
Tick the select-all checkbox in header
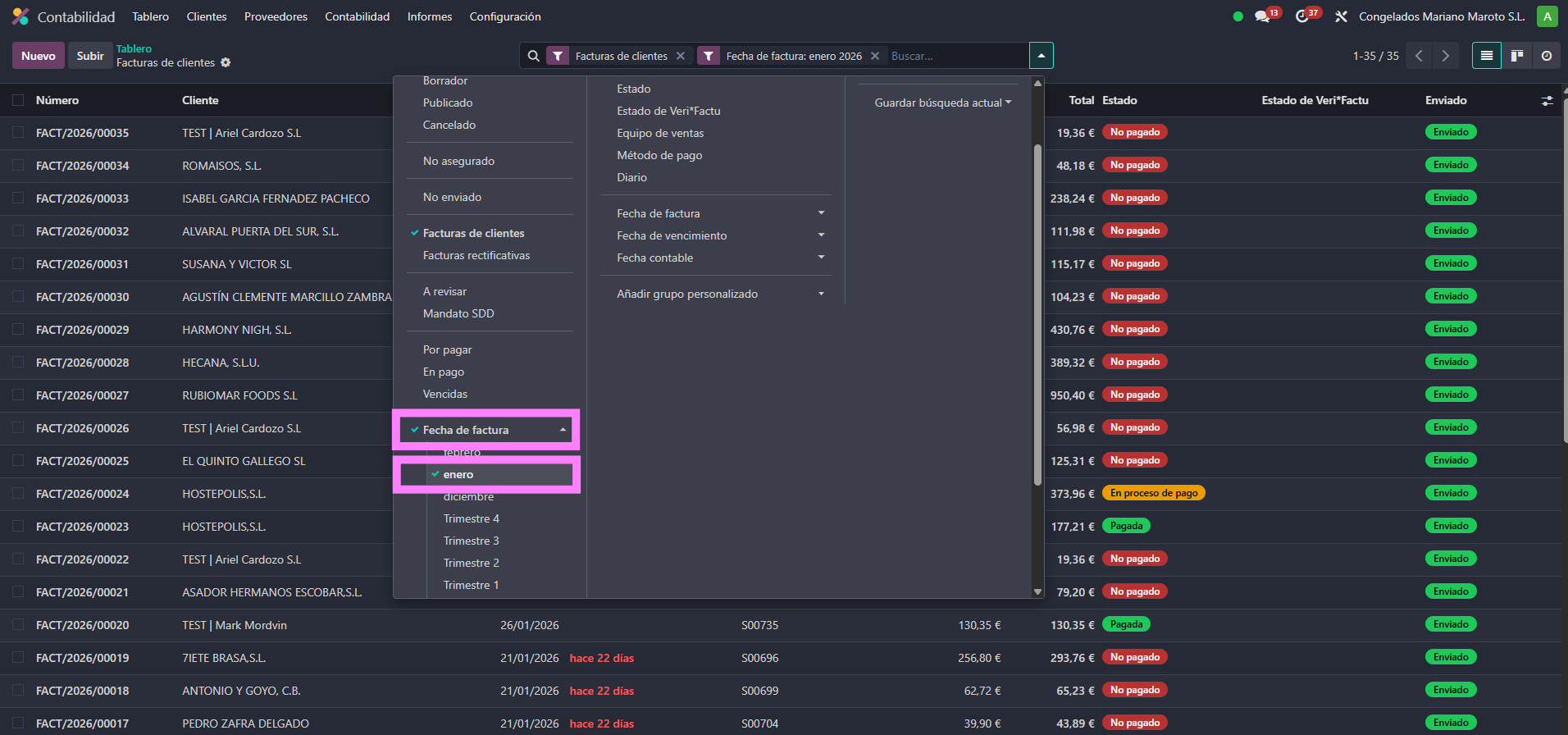(x=18, y=100)
